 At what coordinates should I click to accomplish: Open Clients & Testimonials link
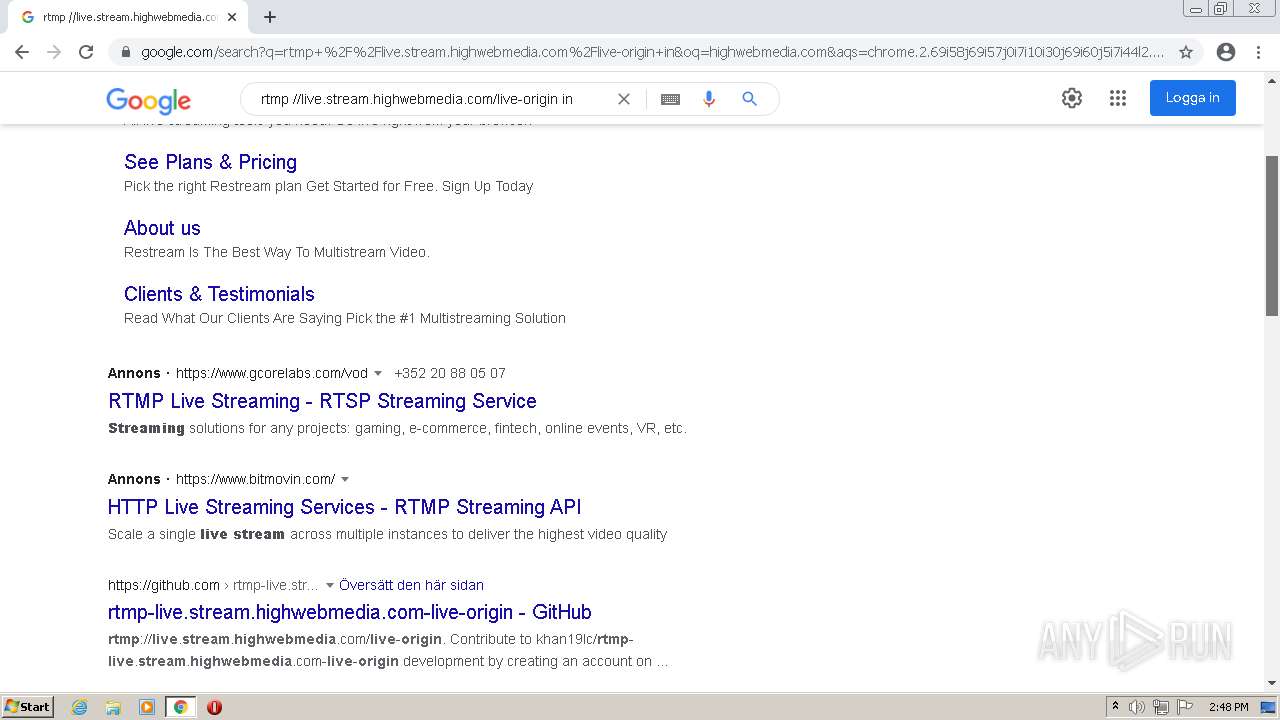pos(219,294)
